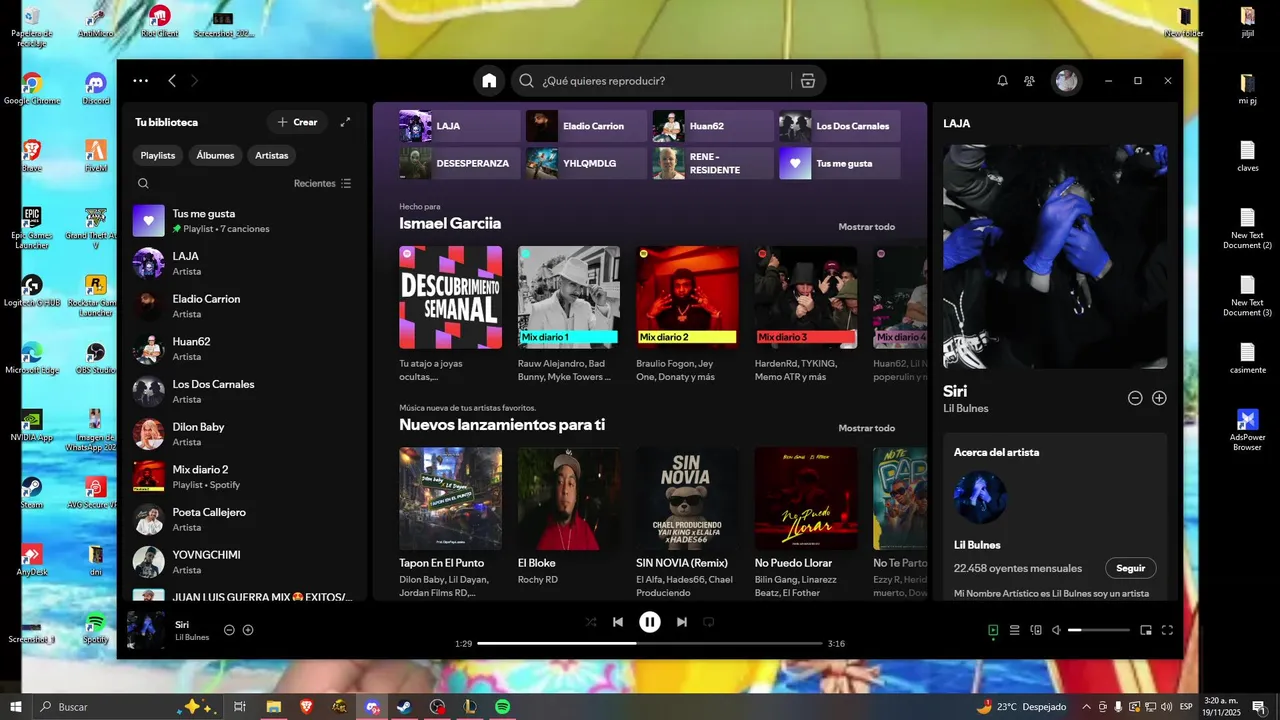
Task: Open the Browse icon in search bar
Action: 808,81
